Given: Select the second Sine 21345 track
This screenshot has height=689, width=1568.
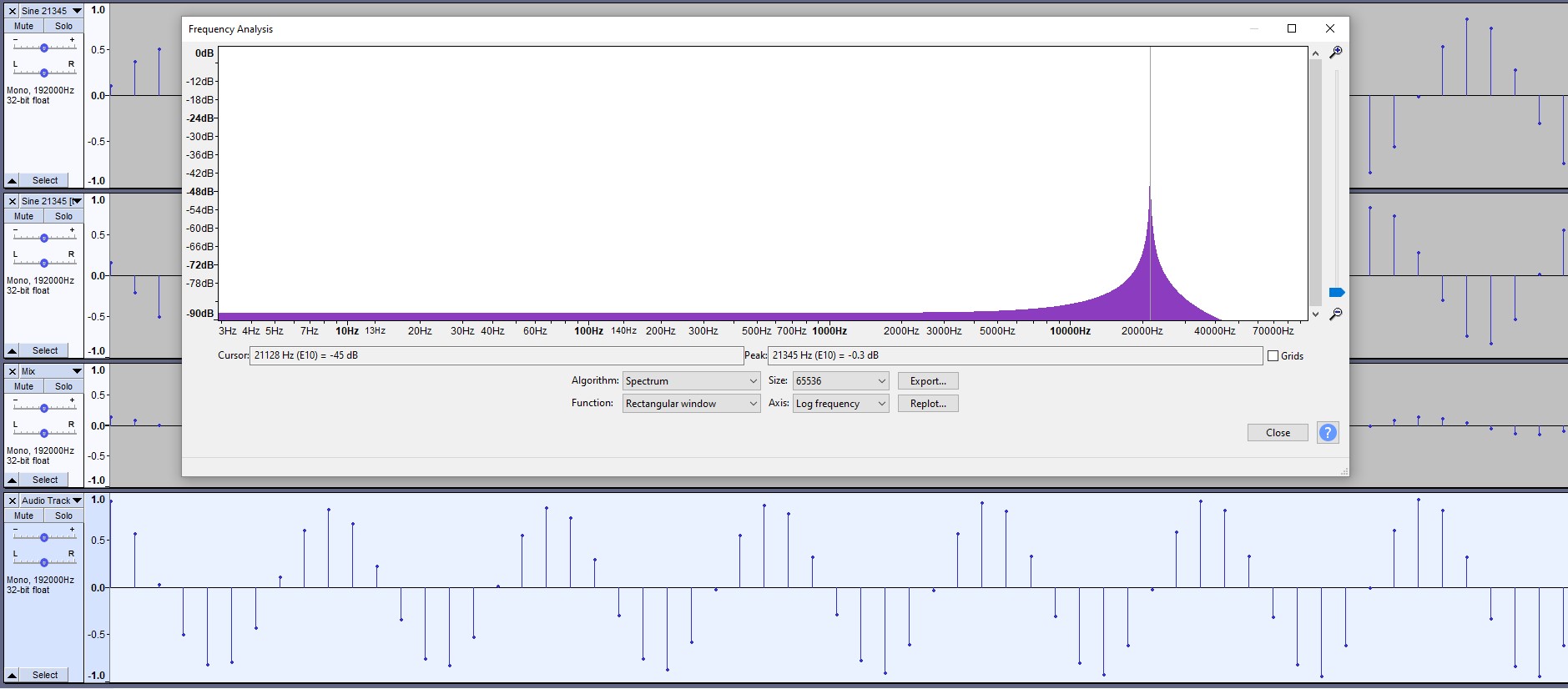Looking at the screenshot, I should tap(45, 350).
